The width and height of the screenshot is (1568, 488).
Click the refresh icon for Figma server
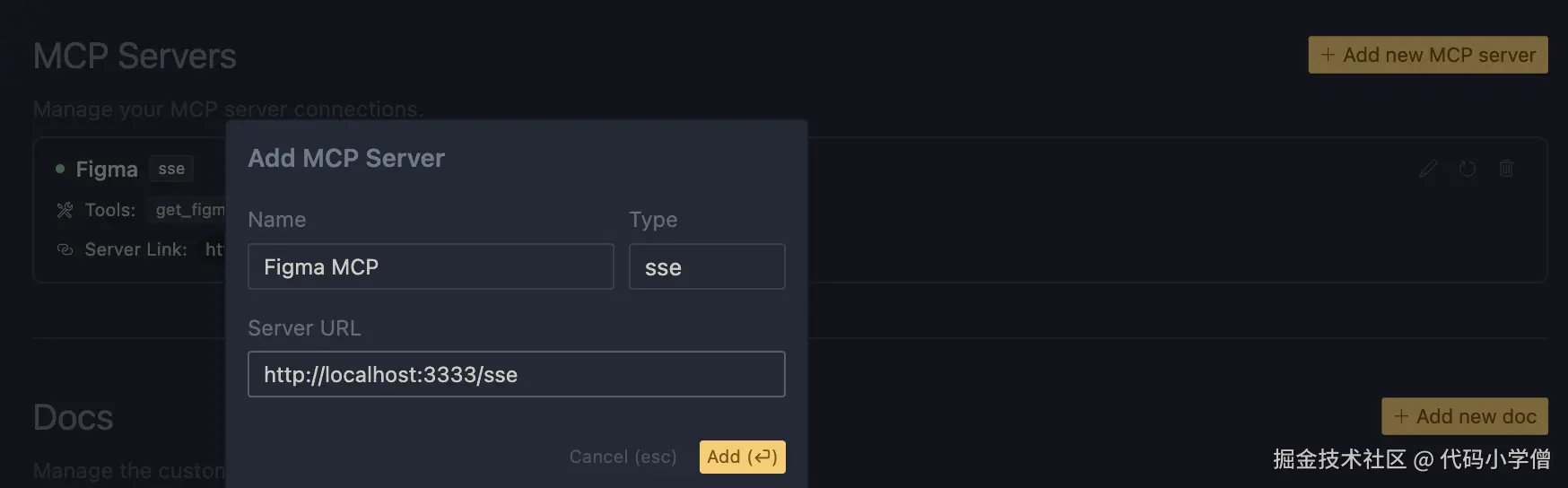click(1468, 169)
